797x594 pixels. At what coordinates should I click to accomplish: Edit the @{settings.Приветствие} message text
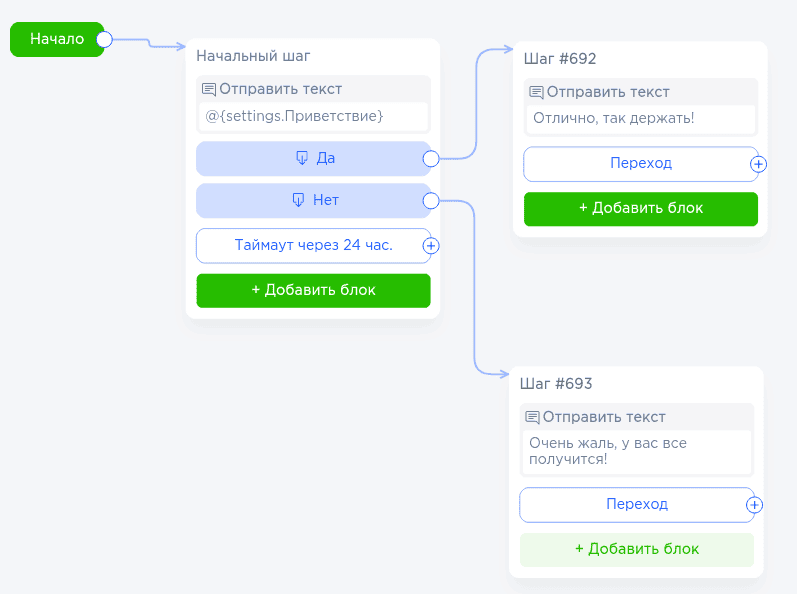(x=313, y=117)
